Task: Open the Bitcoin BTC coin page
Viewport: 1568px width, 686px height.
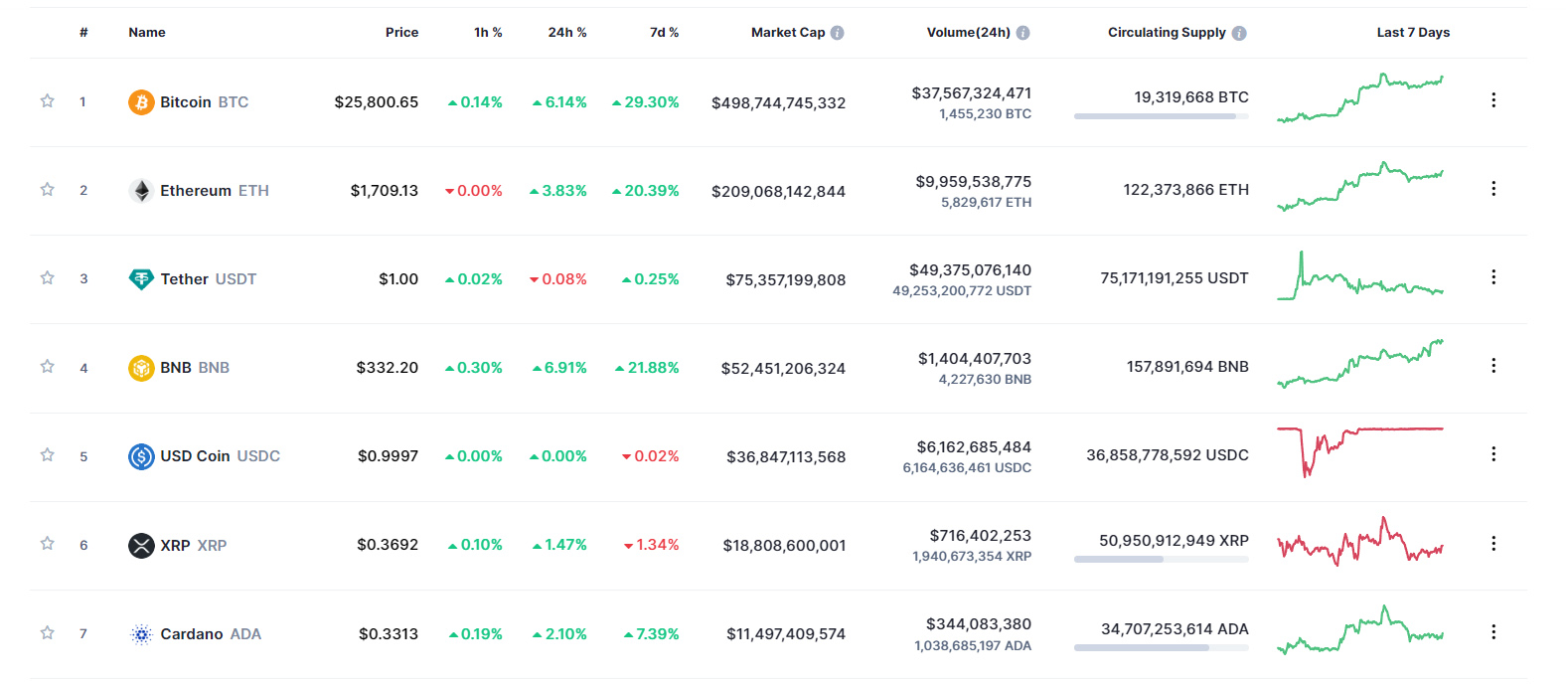Action: 204,102
